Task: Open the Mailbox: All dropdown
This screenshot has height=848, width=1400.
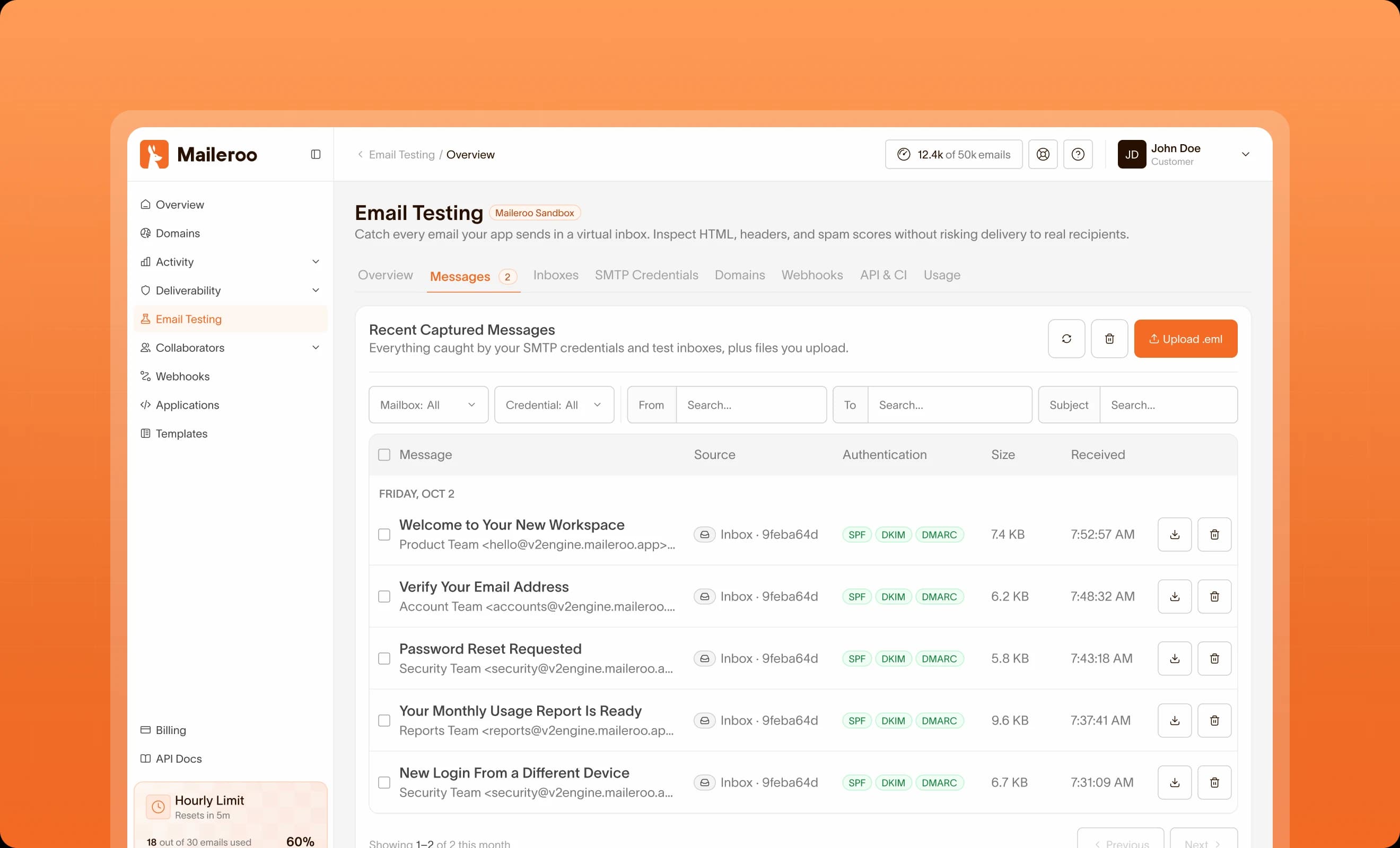Action: pos(428,404)
